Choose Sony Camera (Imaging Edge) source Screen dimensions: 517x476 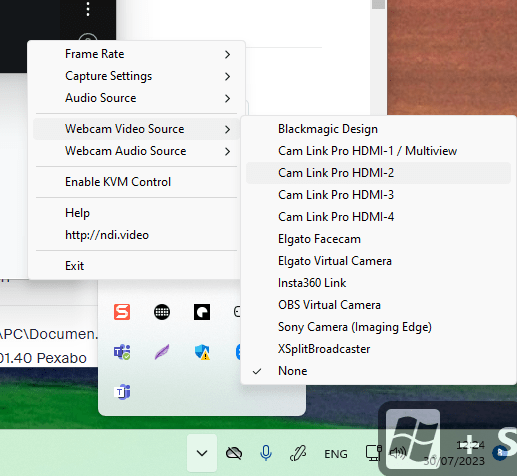(378, 327)
